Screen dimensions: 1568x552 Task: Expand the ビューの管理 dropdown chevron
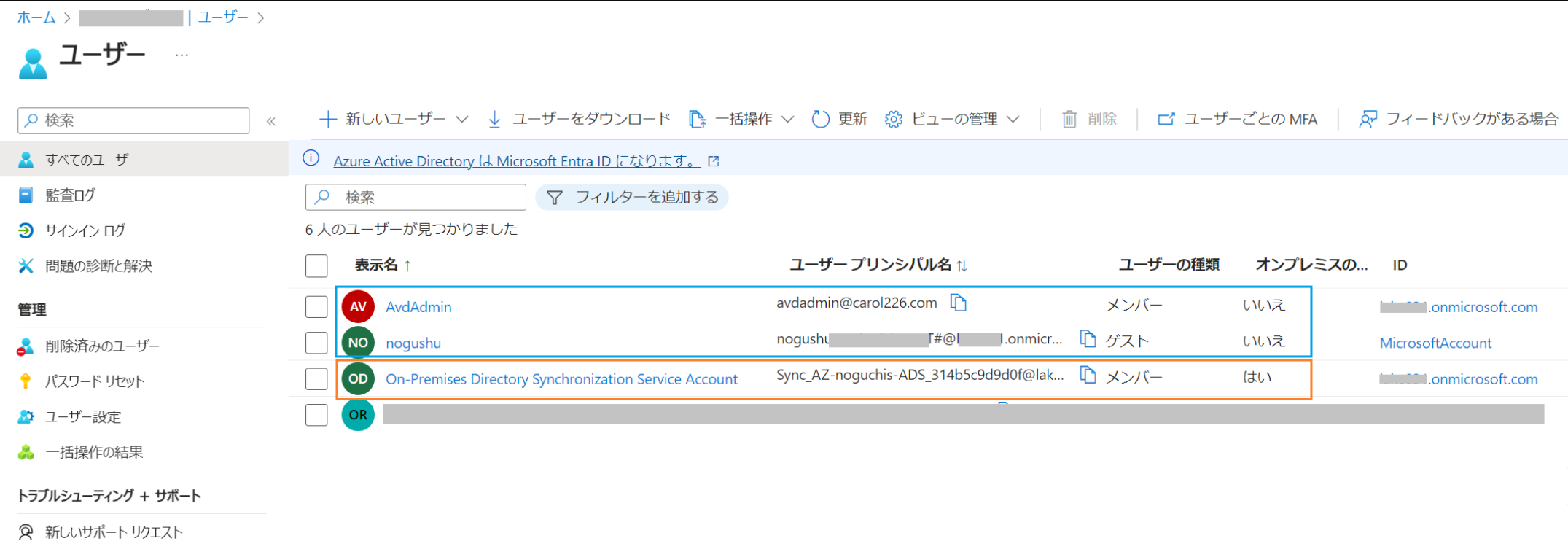tap(1013, 119)
